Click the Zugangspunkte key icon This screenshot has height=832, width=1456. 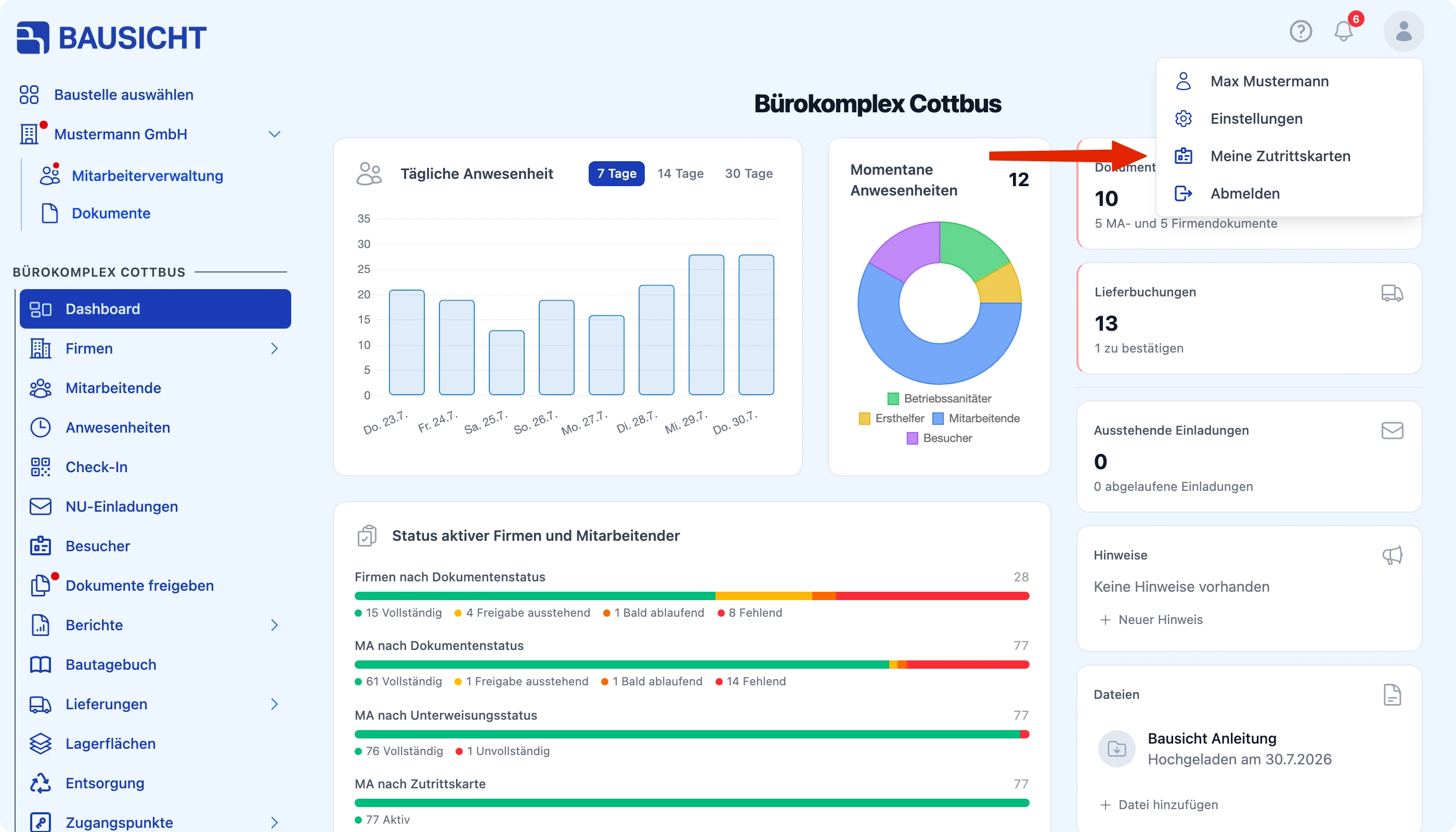tap(41, 822)
